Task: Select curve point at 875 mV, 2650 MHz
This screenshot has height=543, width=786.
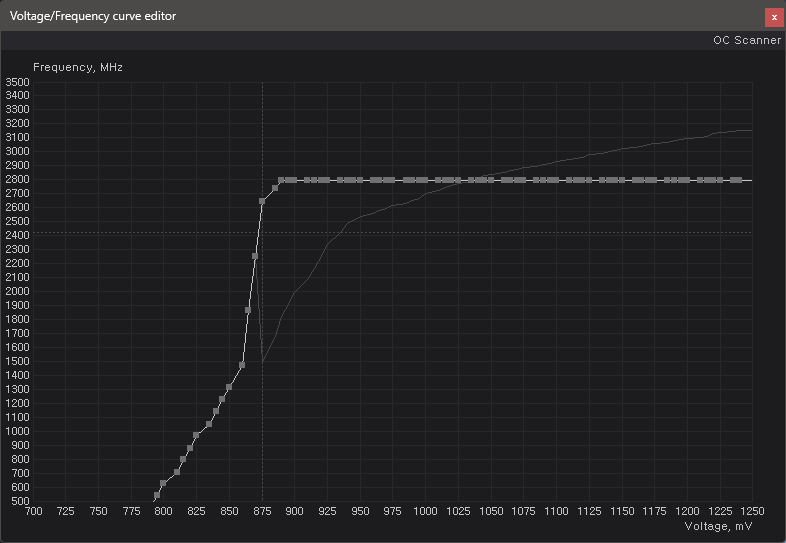Action: point(262,201)
